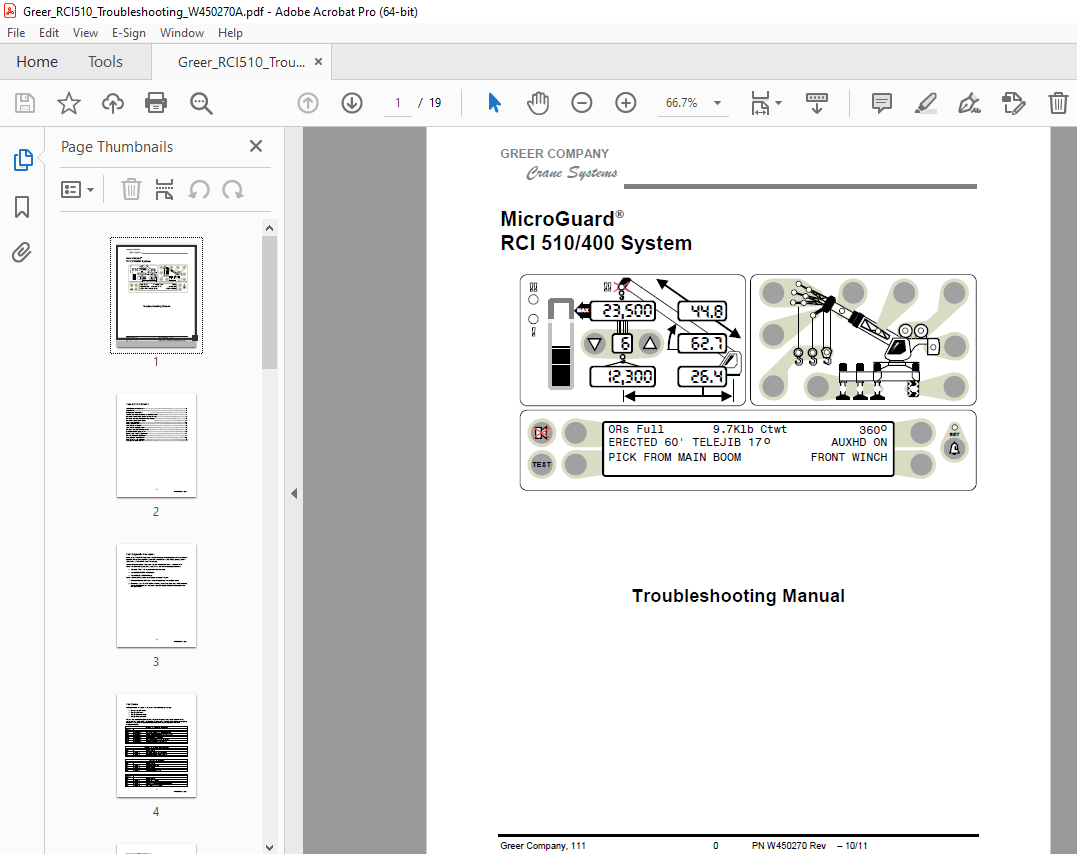
Task: Open the Bookmarks panel
Action: coord(22,206)
